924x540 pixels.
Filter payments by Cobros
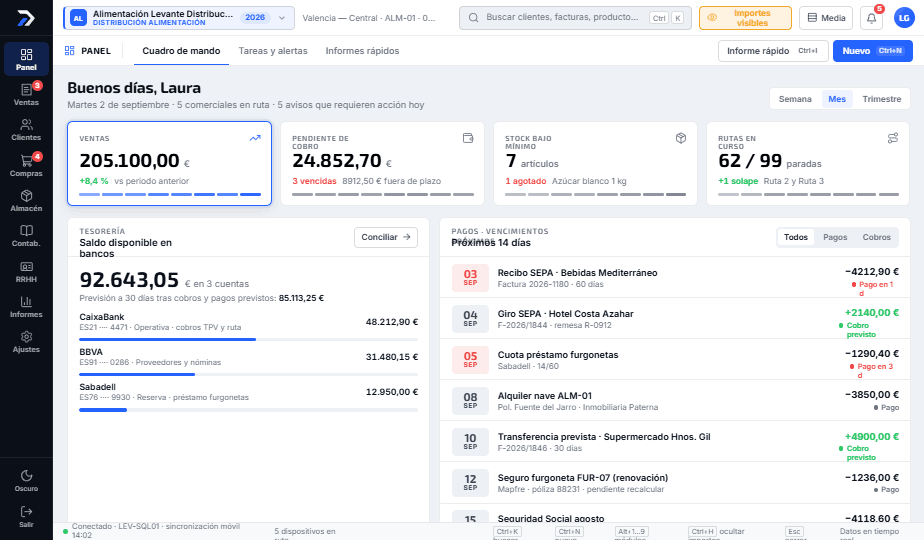tap(876, 237)
